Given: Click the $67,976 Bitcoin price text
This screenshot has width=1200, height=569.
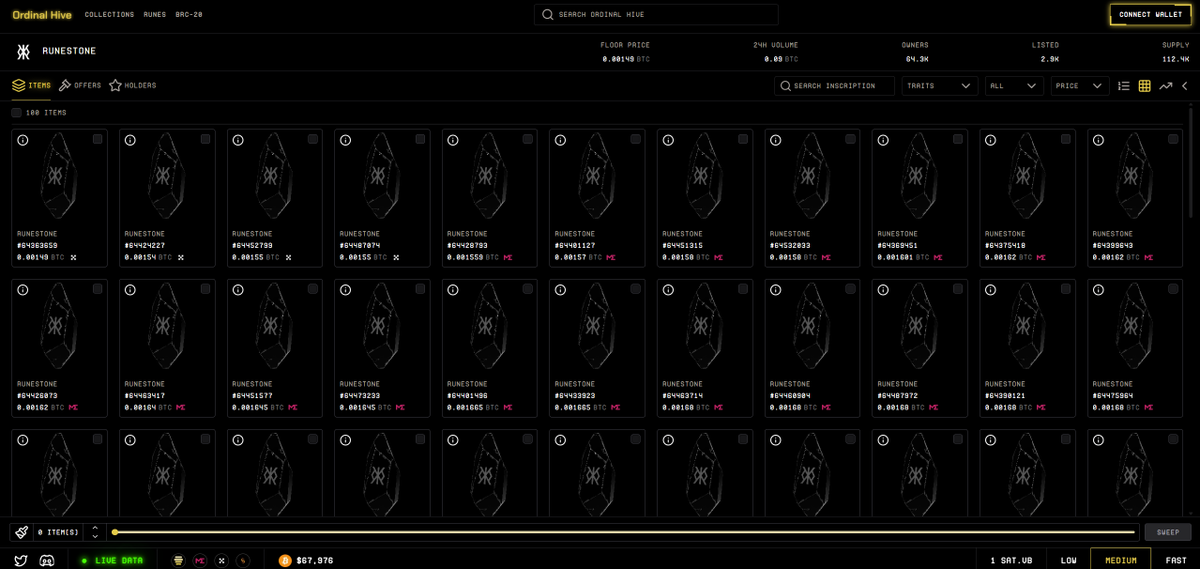Looking at the screenshot, I should point(314,560).
